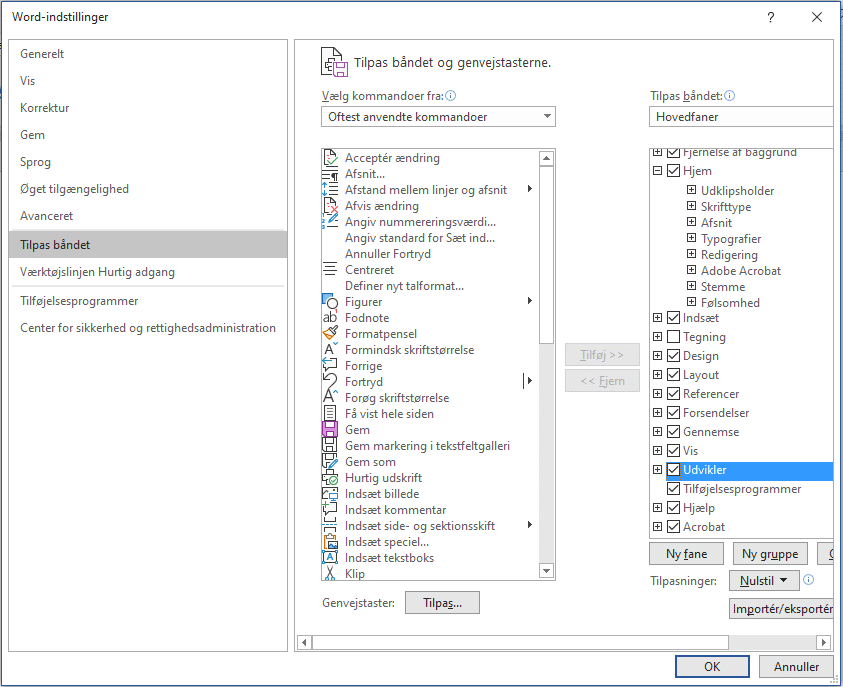
Task: Click the Figurer shapes icon
Action: (x=330, y=302)
